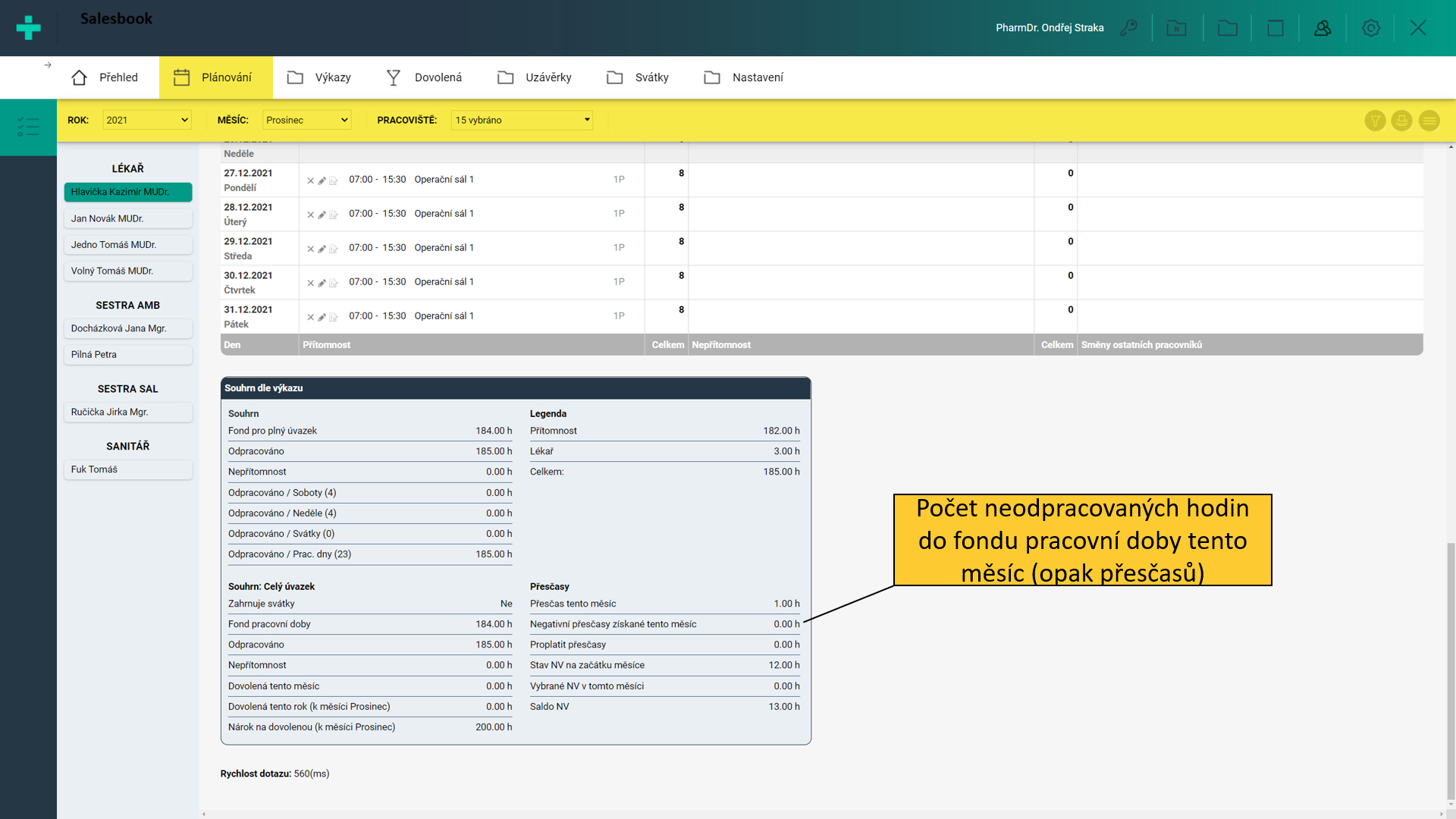Screen dimensions: 1456x819
Task: Select employee Jan Novák MUDr.
Action: [127, 218]
